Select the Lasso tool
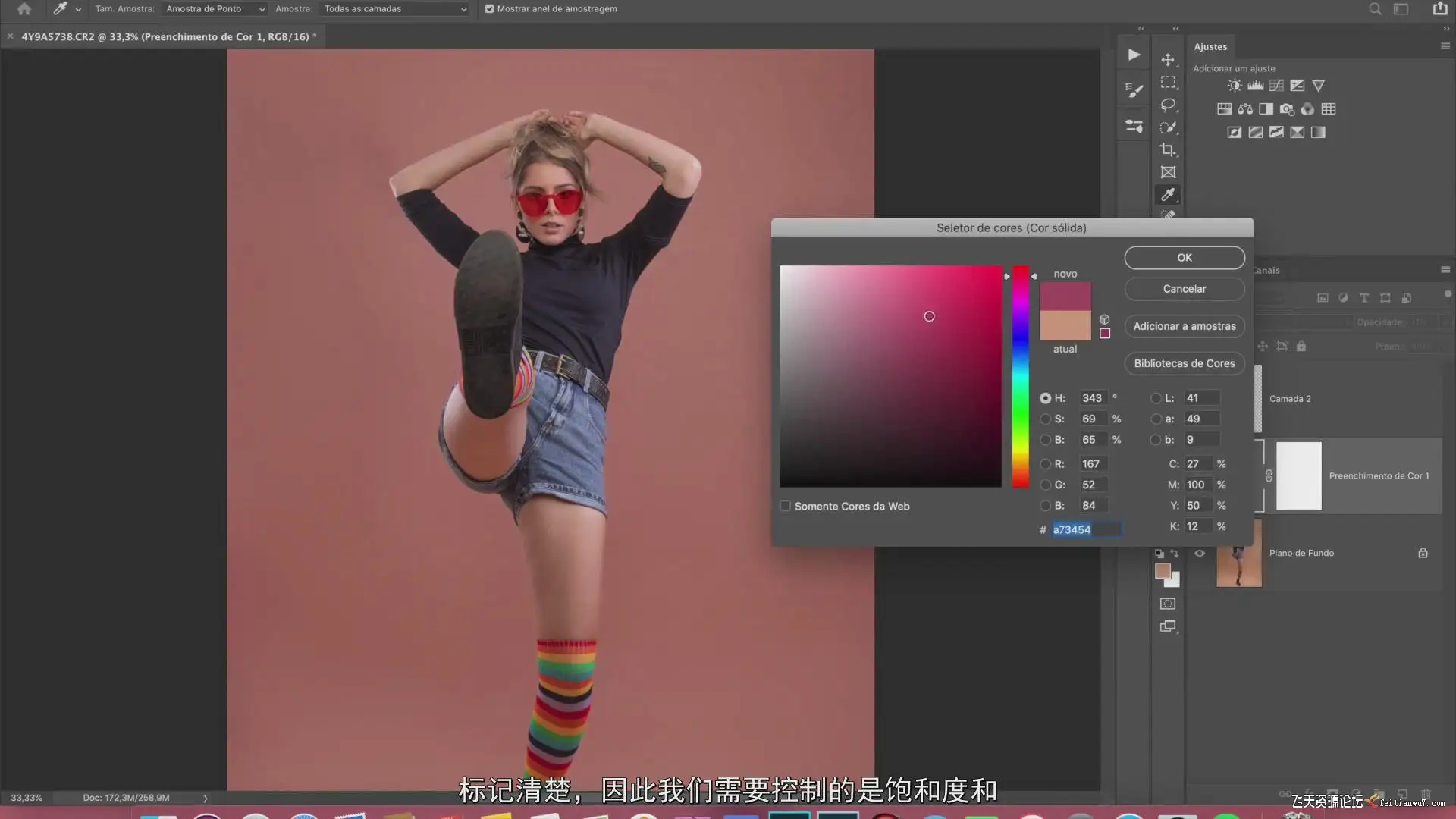 point(1168,105)
